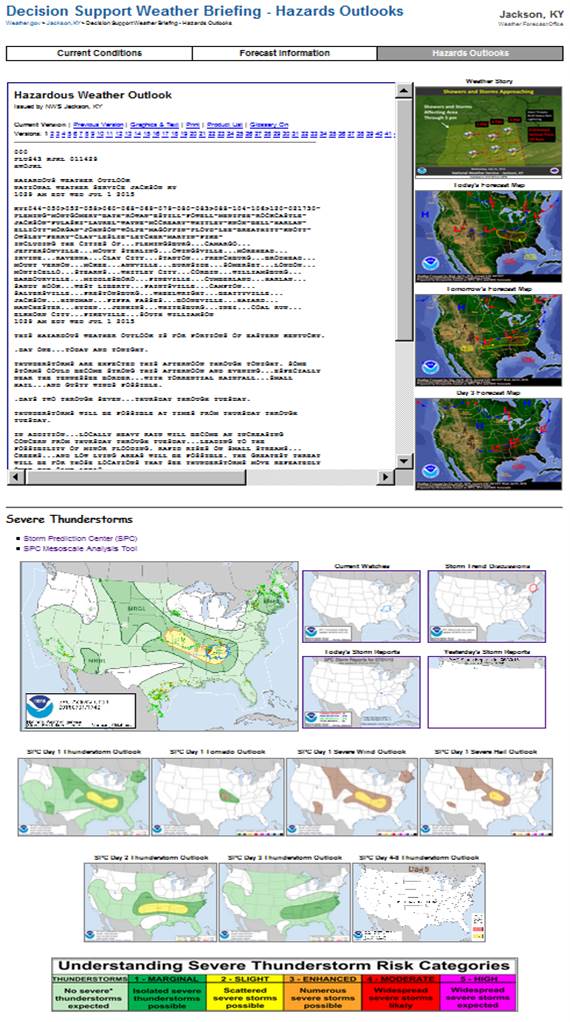Click the outlook text scroll-down arrow

click(405, 461)
